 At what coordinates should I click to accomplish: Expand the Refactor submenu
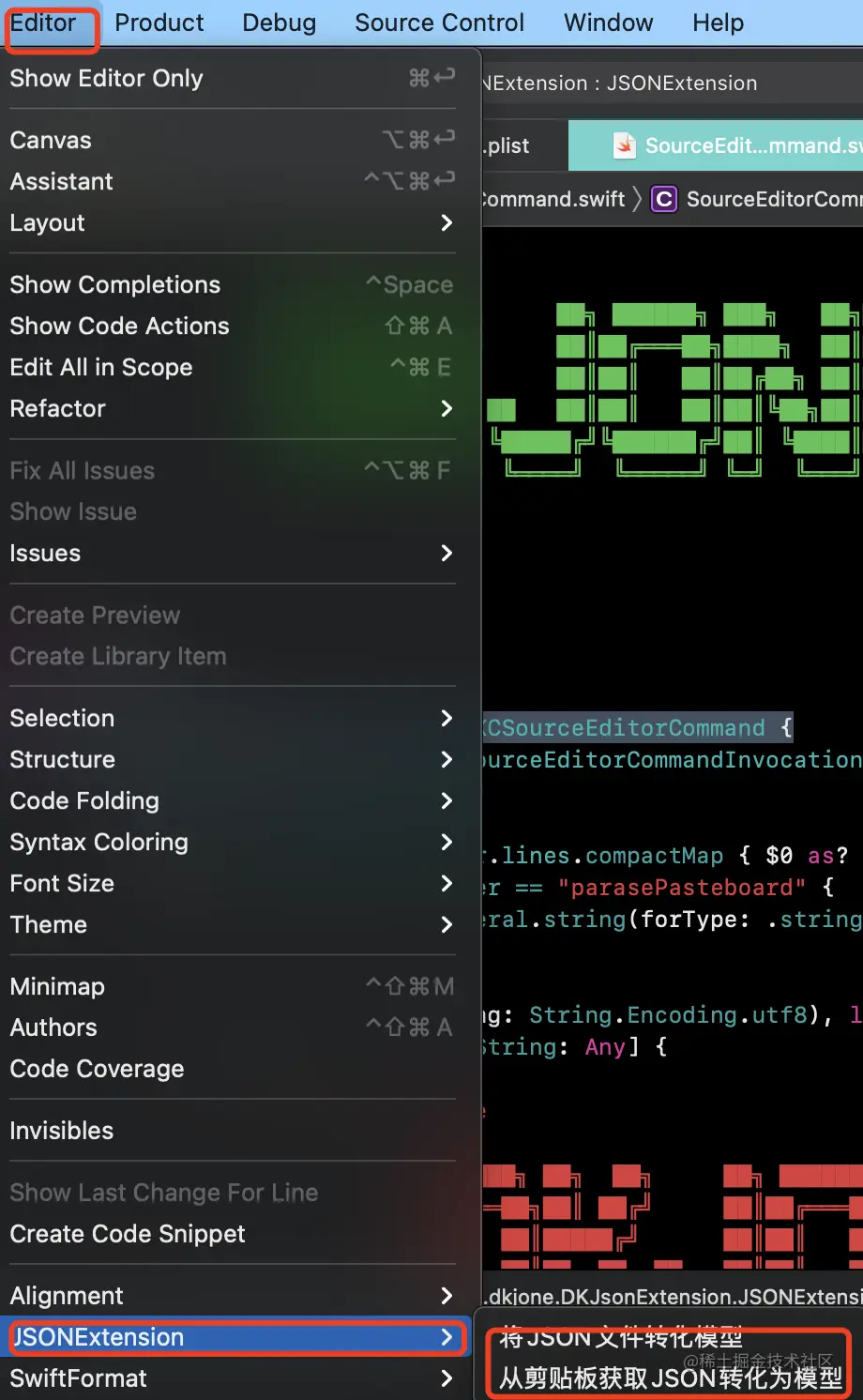click(232, 408)
